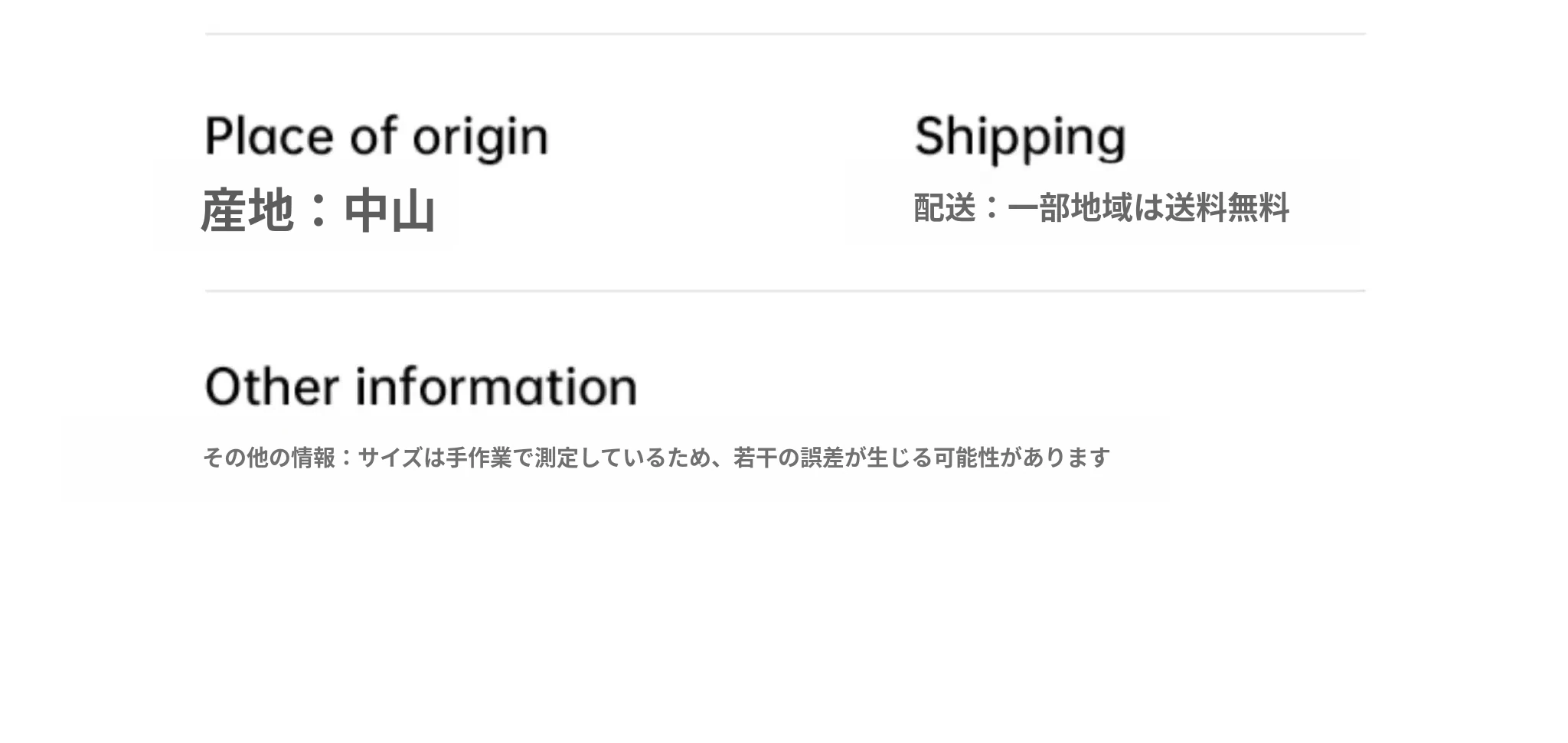Click the word "Other" in the heading
The height and width of the screenshot is (743, 1568).
272,386
